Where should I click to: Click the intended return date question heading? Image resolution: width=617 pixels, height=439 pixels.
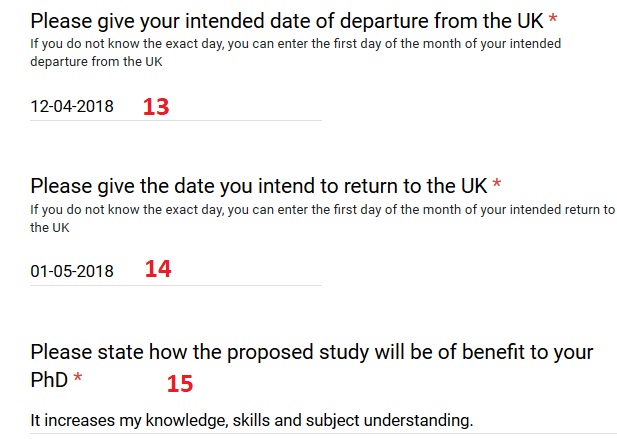point(259,186)
